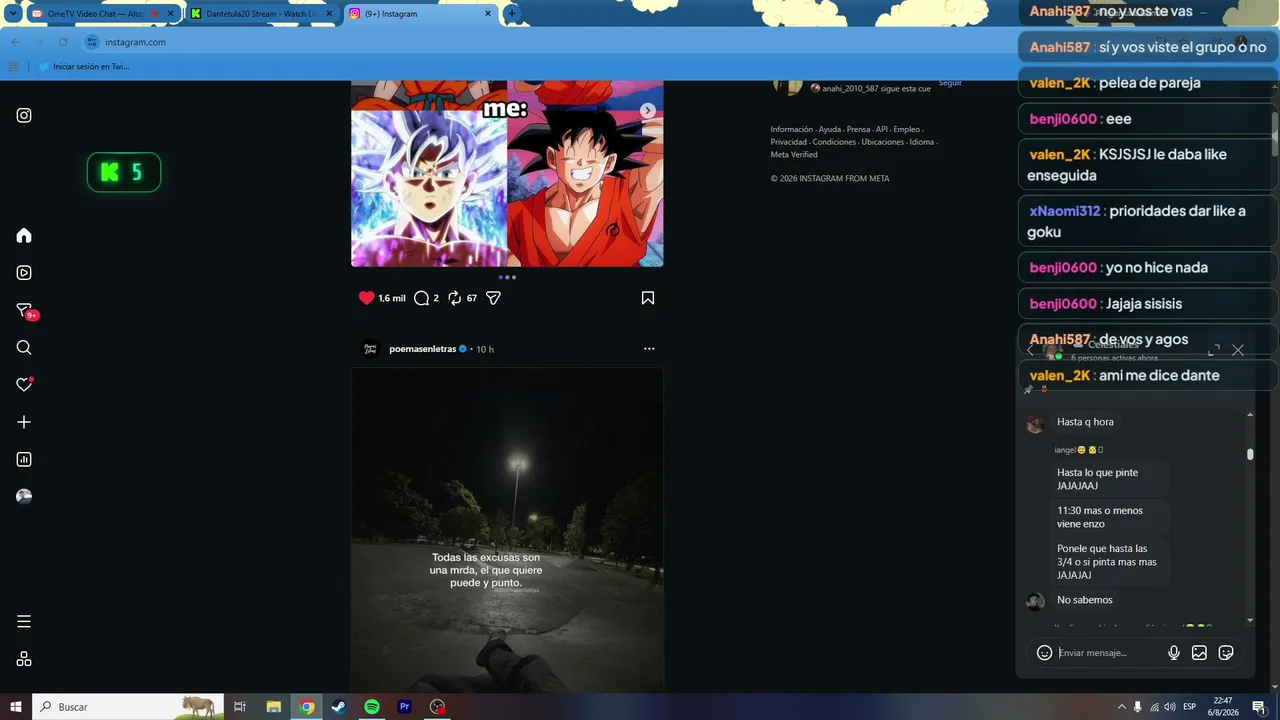Close the Instagram chat popup
1280x720 pixels.
click(1238, 350)
